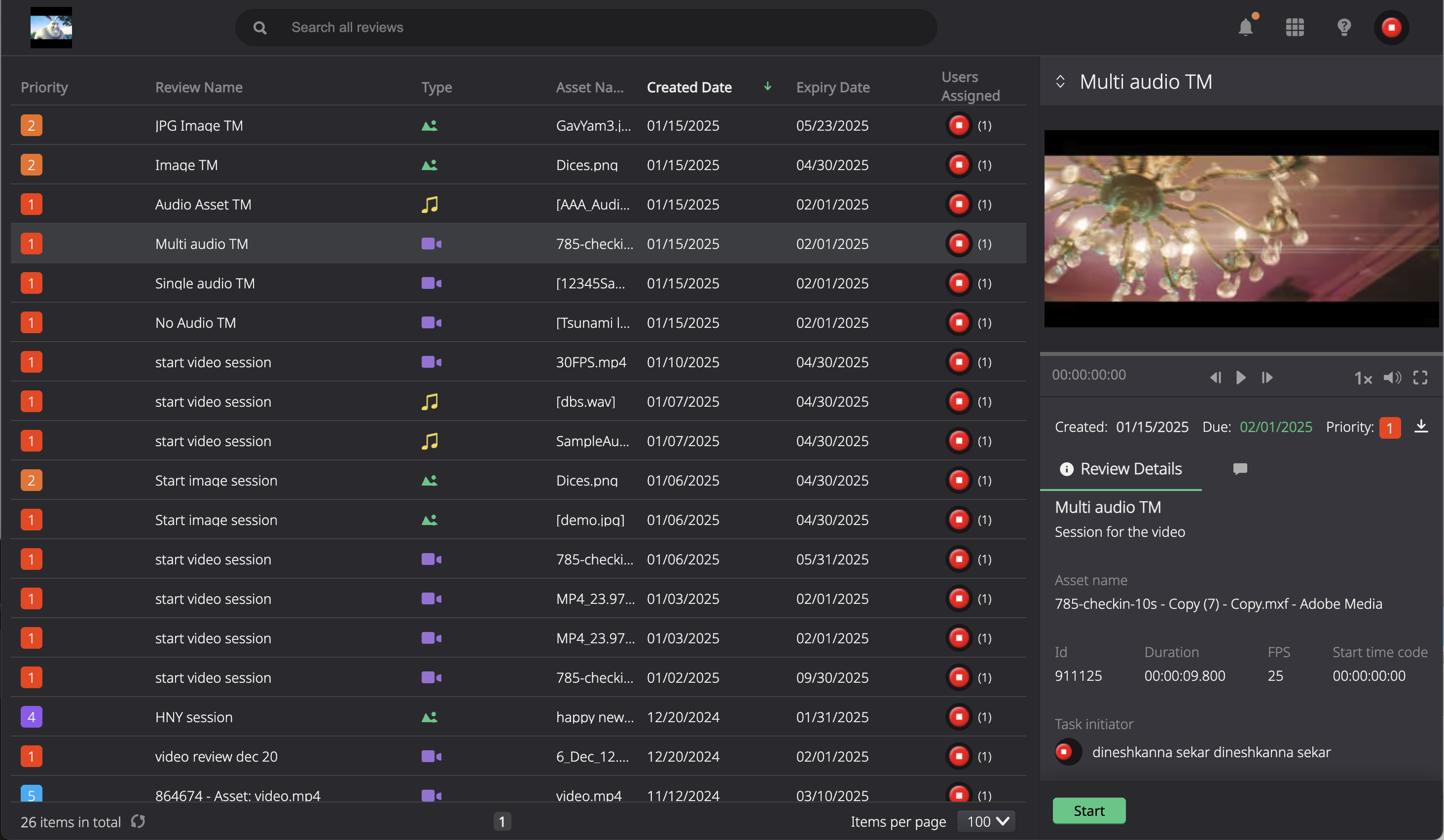The height and width of the screenshot is (840, 1444).
Task: Click the audio icon in the [dbs.wav] row
Action: [x=430, y=402]
